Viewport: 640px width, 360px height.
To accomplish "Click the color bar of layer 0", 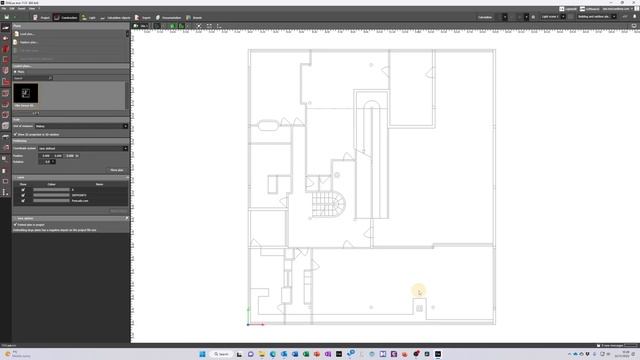I will tap(51, 190).
